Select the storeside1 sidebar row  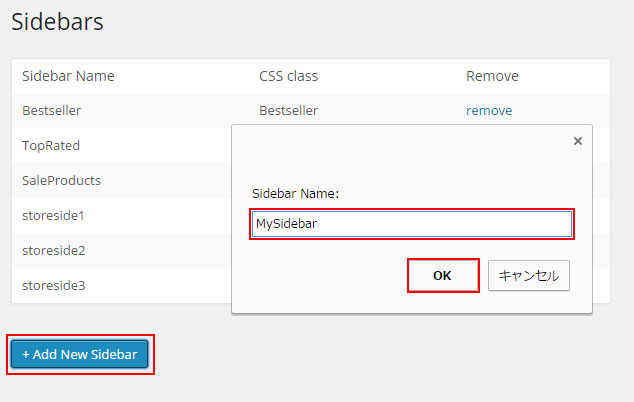(53, 215)
